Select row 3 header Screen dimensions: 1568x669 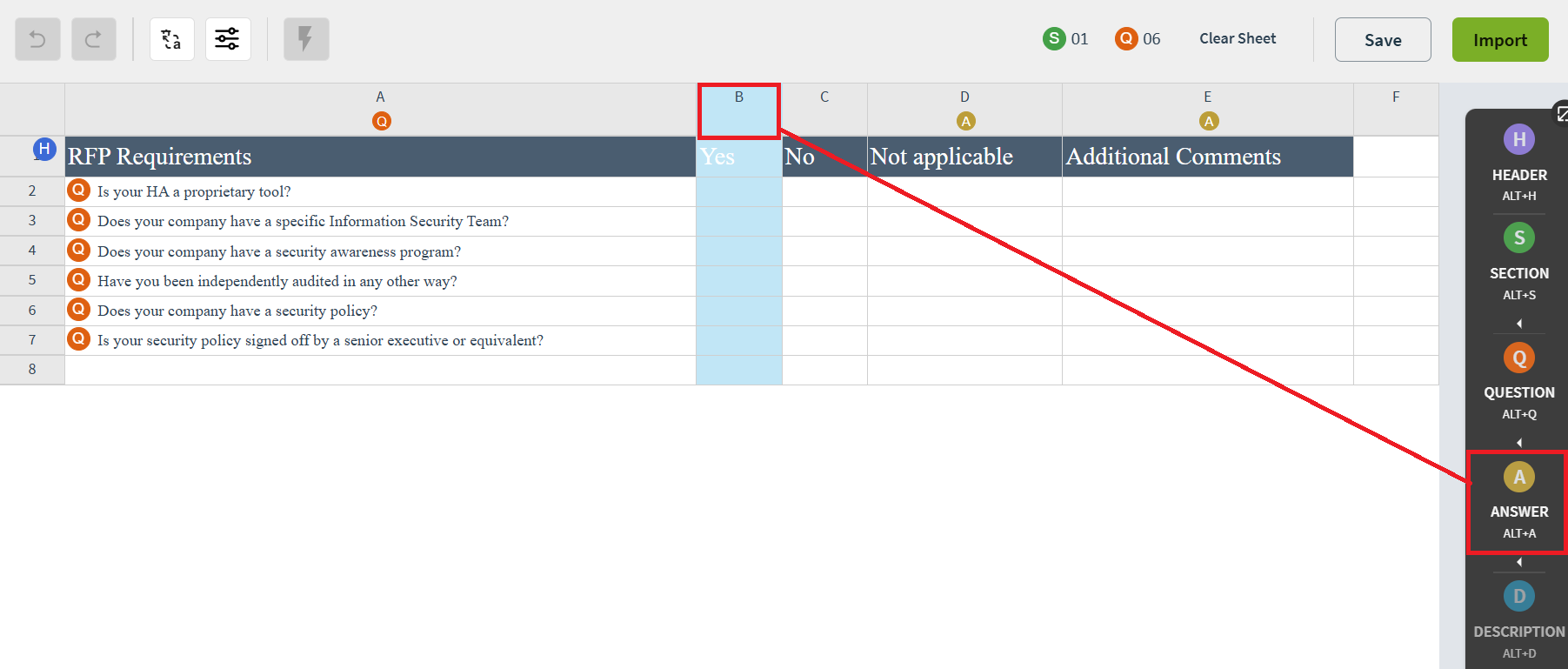tap(32, 221)
